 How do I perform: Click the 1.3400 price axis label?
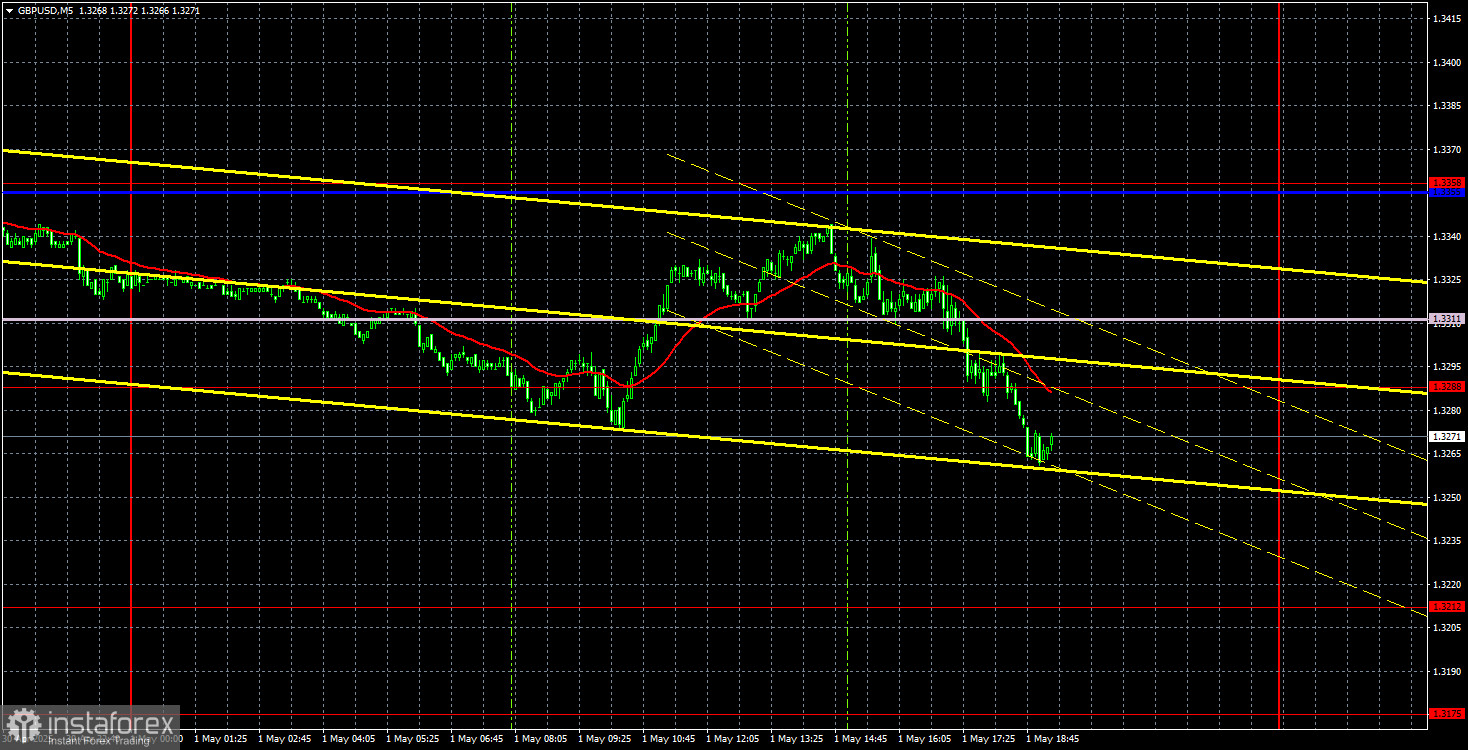1448,63
